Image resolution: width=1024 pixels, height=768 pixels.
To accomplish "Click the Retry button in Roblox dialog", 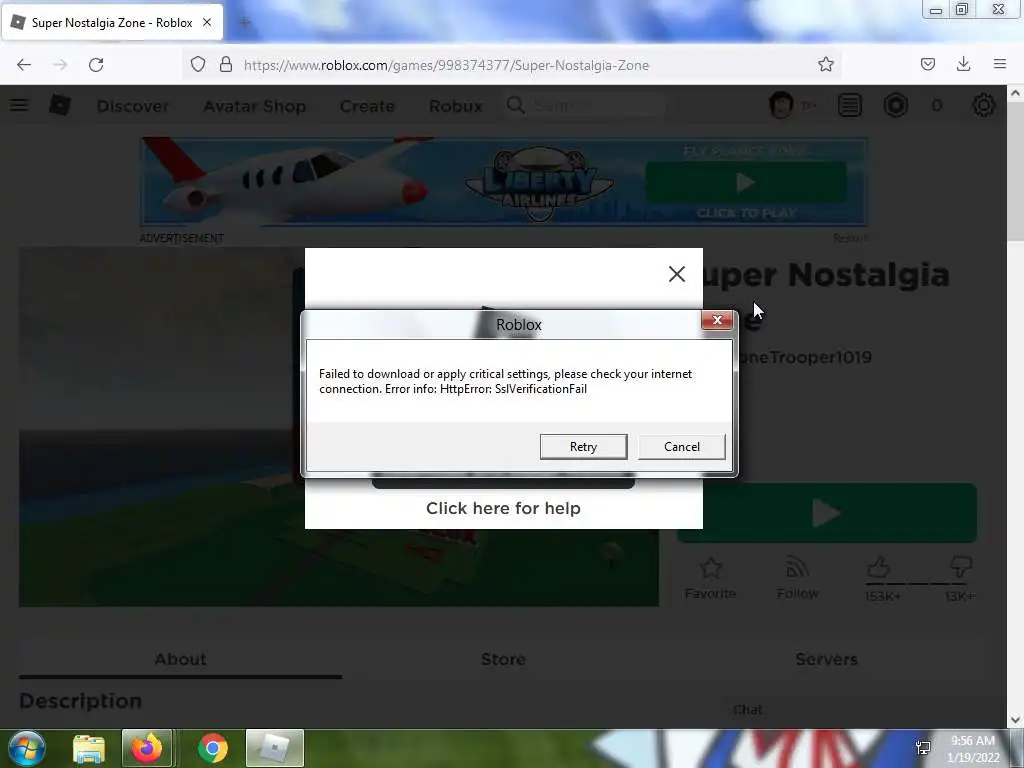I will pos(583,447).
